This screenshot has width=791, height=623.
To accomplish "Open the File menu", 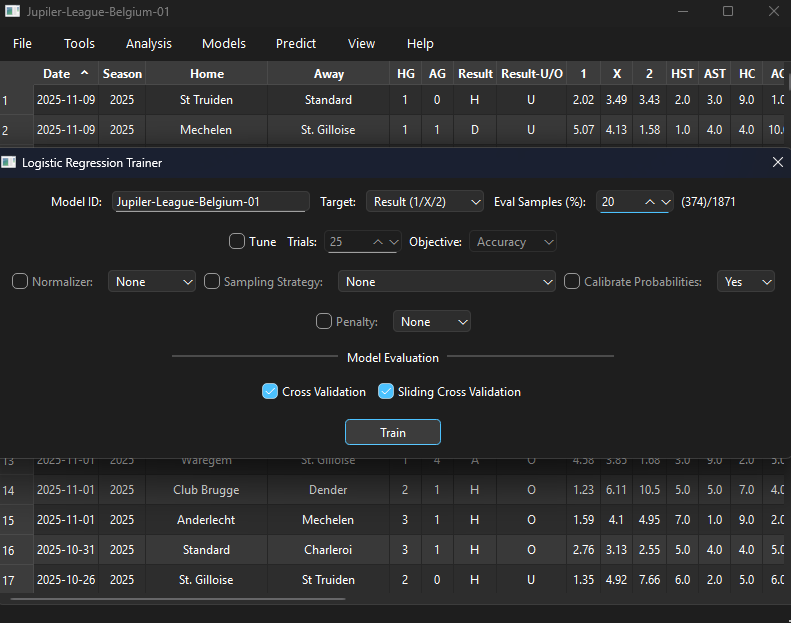I will click(22, 43).
